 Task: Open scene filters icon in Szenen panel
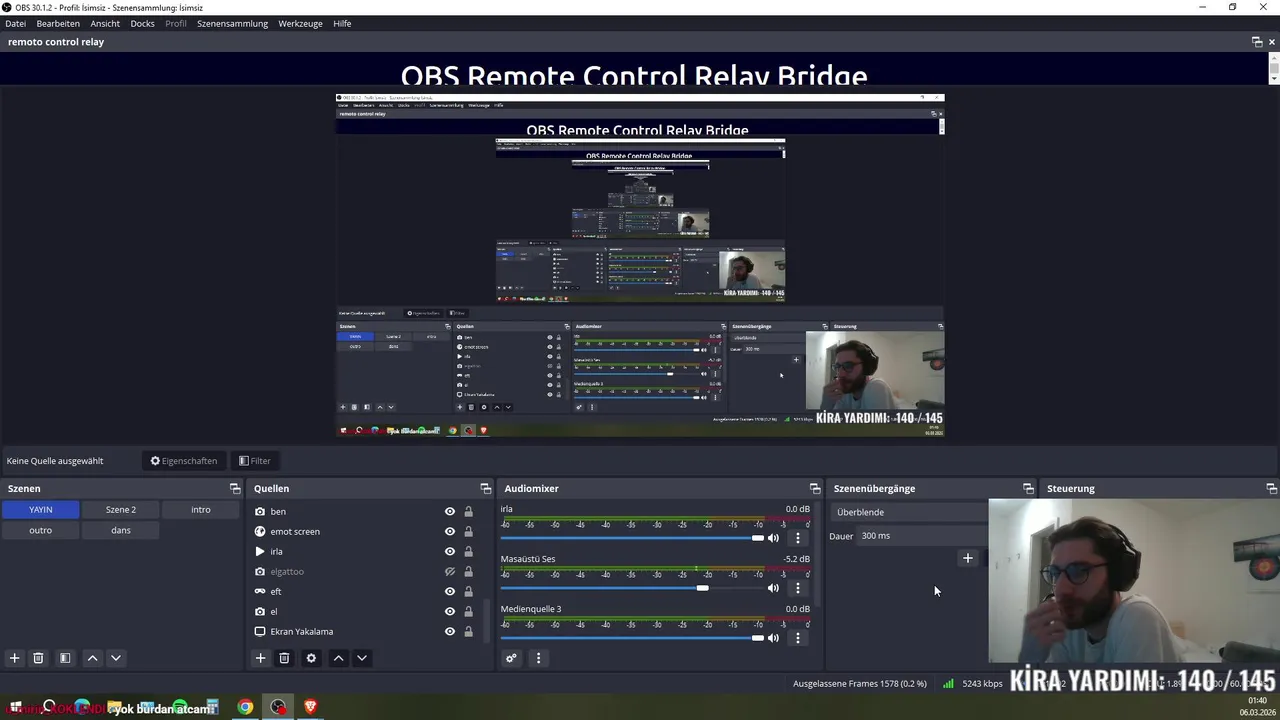coord(65,658)
